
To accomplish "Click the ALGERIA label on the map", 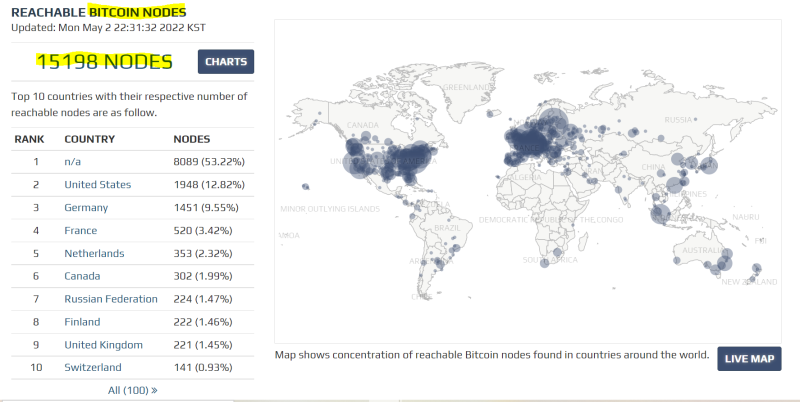I will coord(525,178).
